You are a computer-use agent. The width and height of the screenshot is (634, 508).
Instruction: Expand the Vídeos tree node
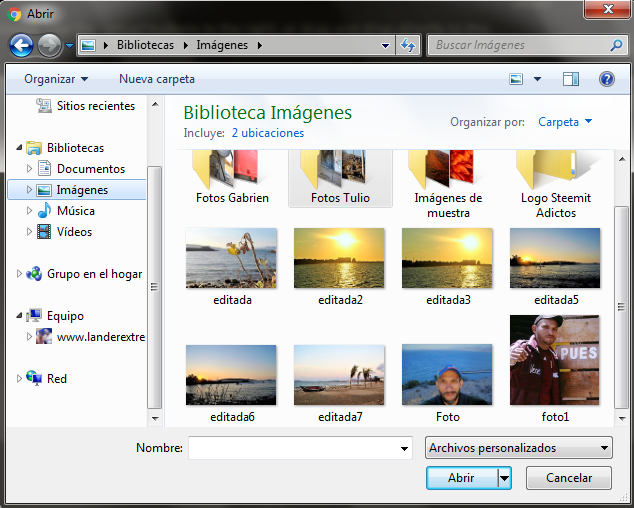[29, 231]
